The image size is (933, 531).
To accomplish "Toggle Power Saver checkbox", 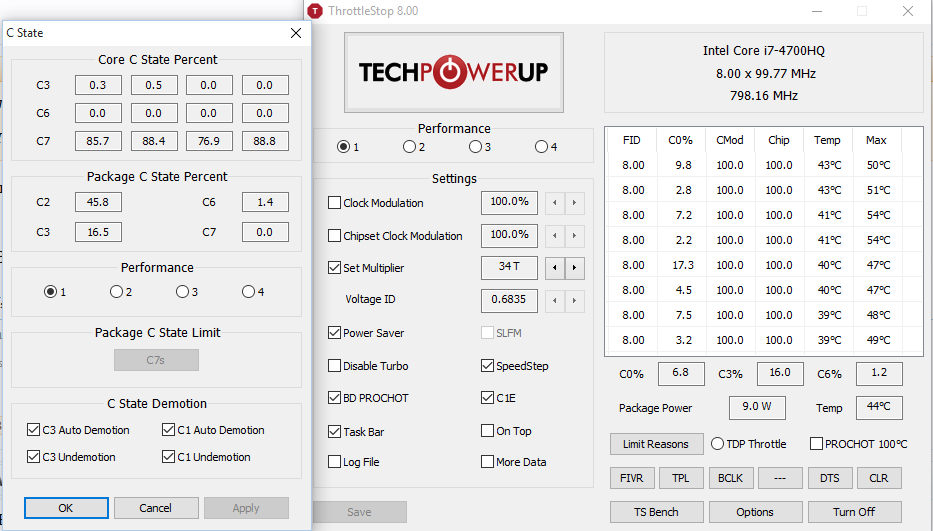I will click(334, 332).
